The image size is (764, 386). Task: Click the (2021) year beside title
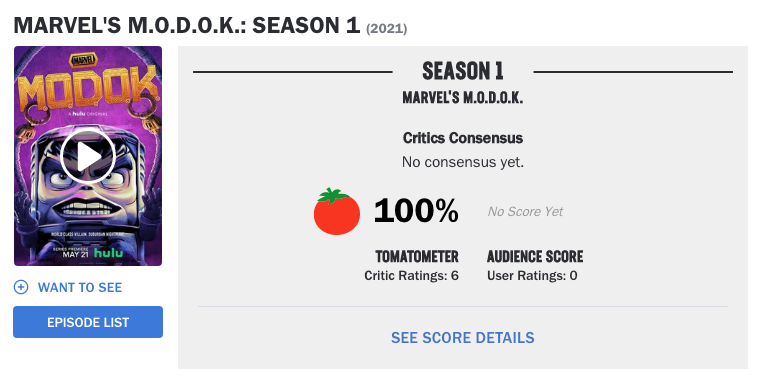pos(387,28)
